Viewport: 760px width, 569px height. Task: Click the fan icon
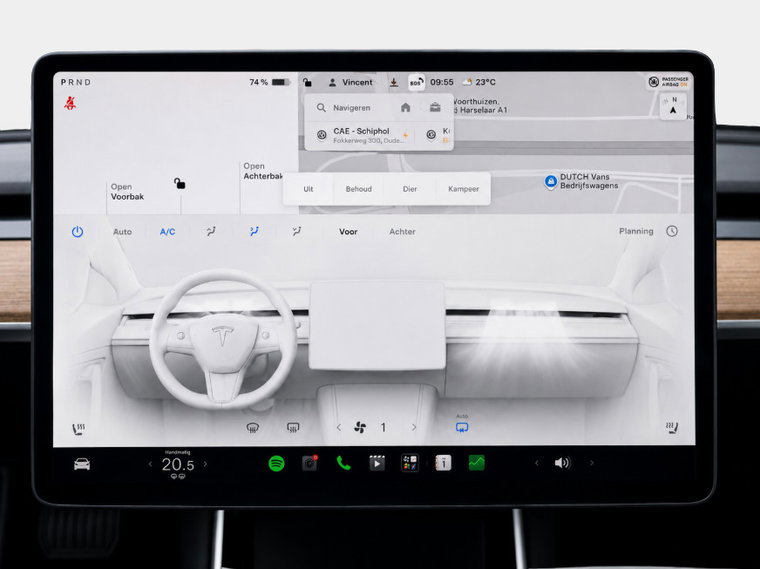click(x=360, y=427)
